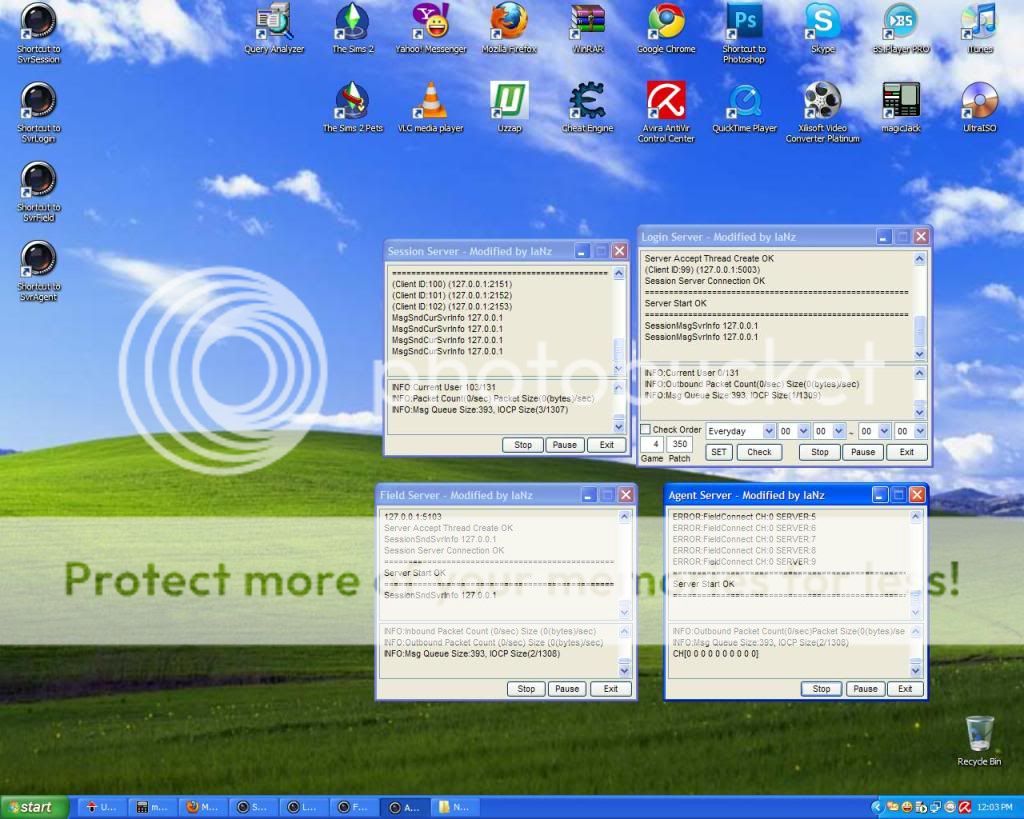Open the WinRAR desktop icon
Image resolution: width=1024 pixels, height=819 pixels.
(x=587, y=22)
